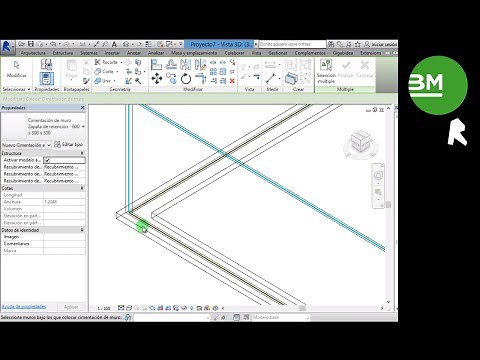This screenshot has height=360, width=480.
Task: Click the favorites star icon in title bar
Action: point(358,44)
